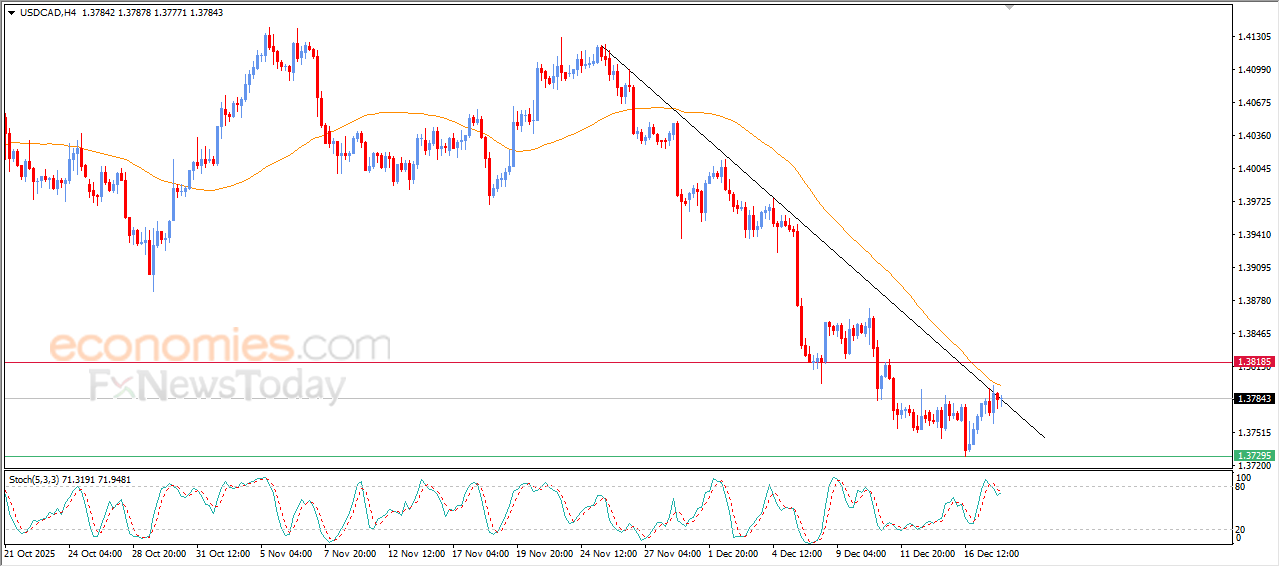Click the 7 Nov 20:00 time label
This screenshot has width=1280, height=567.
[x=351, y=552]
